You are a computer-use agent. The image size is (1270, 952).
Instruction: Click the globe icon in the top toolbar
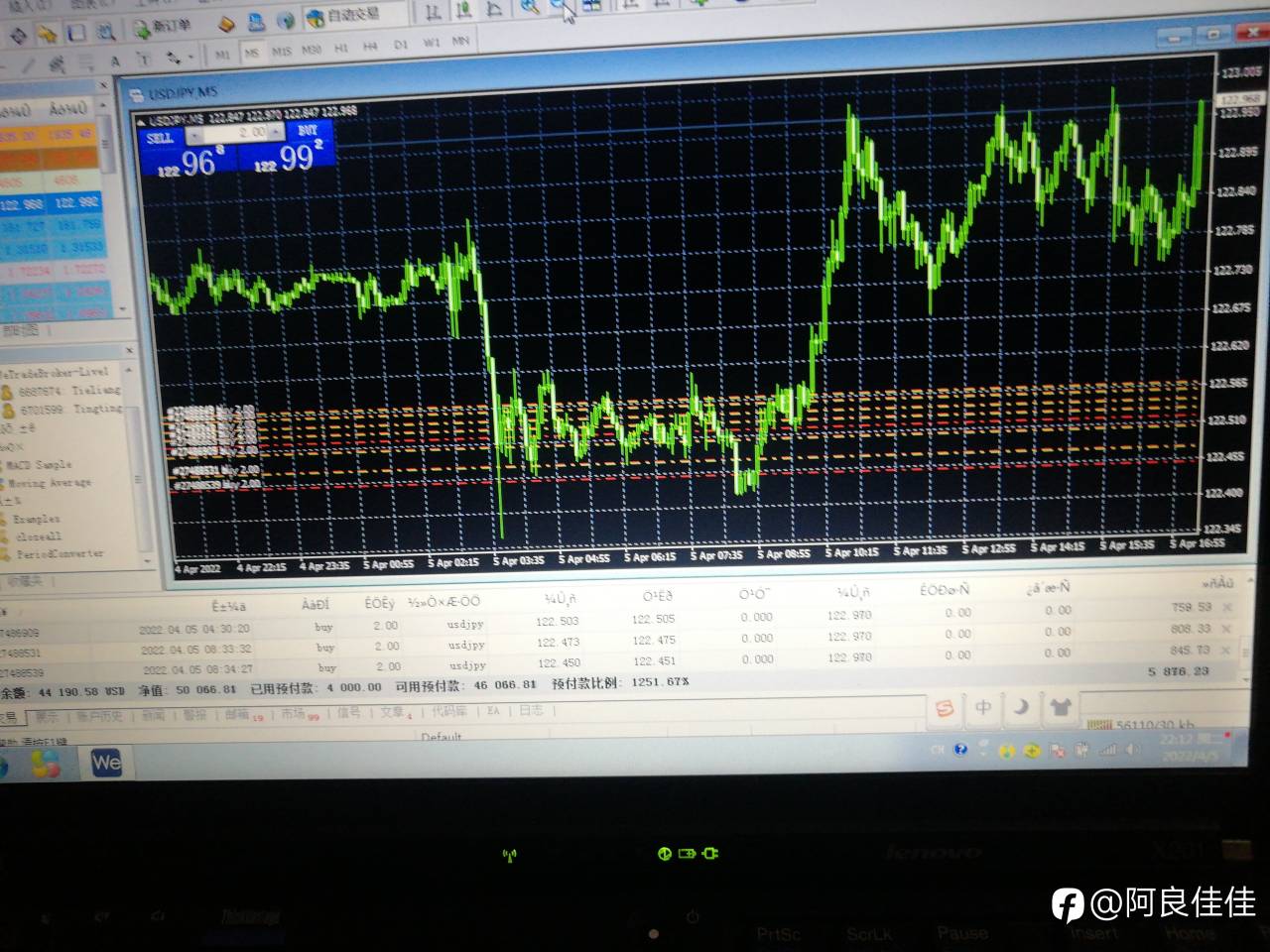[286, 20]
